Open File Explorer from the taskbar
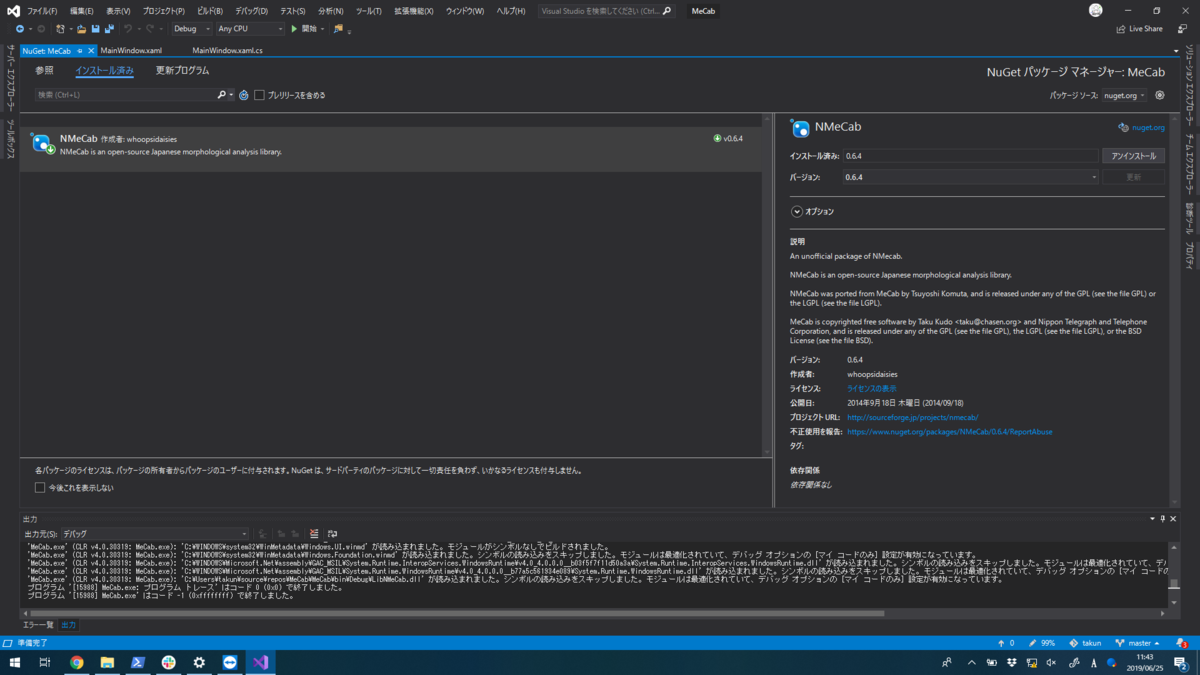 coord(107,662)
